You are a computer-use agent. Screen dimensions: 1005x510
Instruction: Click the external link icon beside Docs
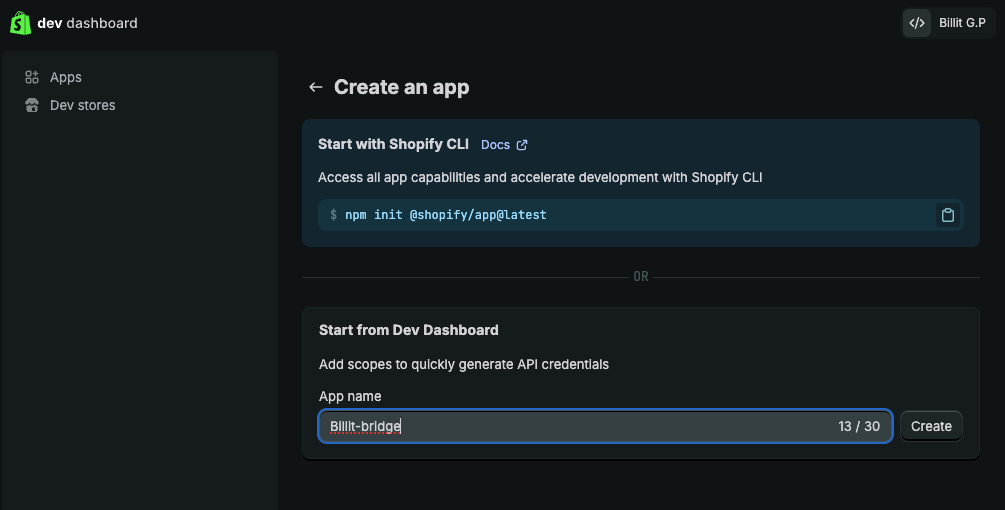pyautogui.click(x=522, y=145)
